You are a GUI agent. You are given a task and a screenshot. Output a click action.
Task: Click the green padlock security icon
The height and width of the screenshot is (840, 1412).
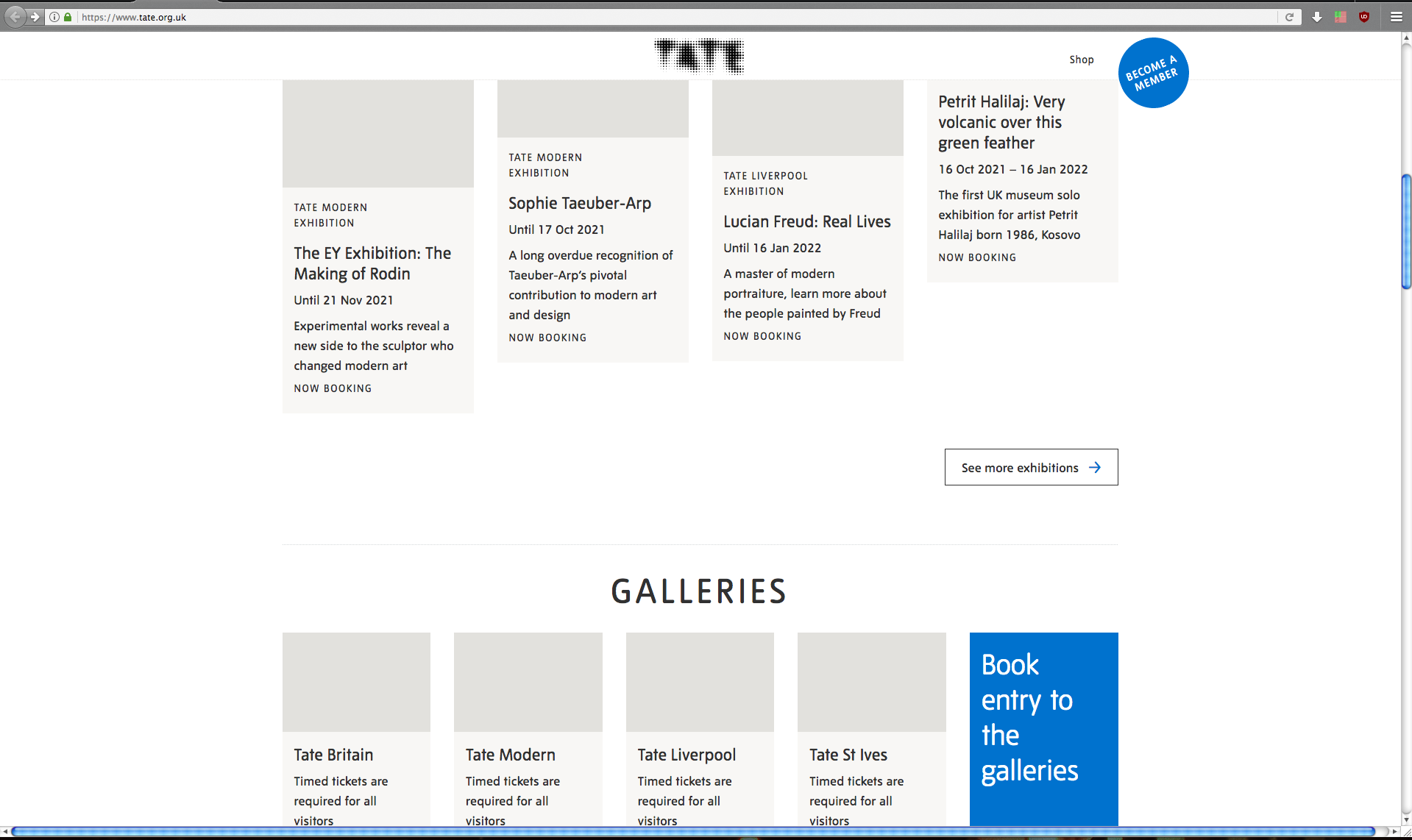click(68, 17)
